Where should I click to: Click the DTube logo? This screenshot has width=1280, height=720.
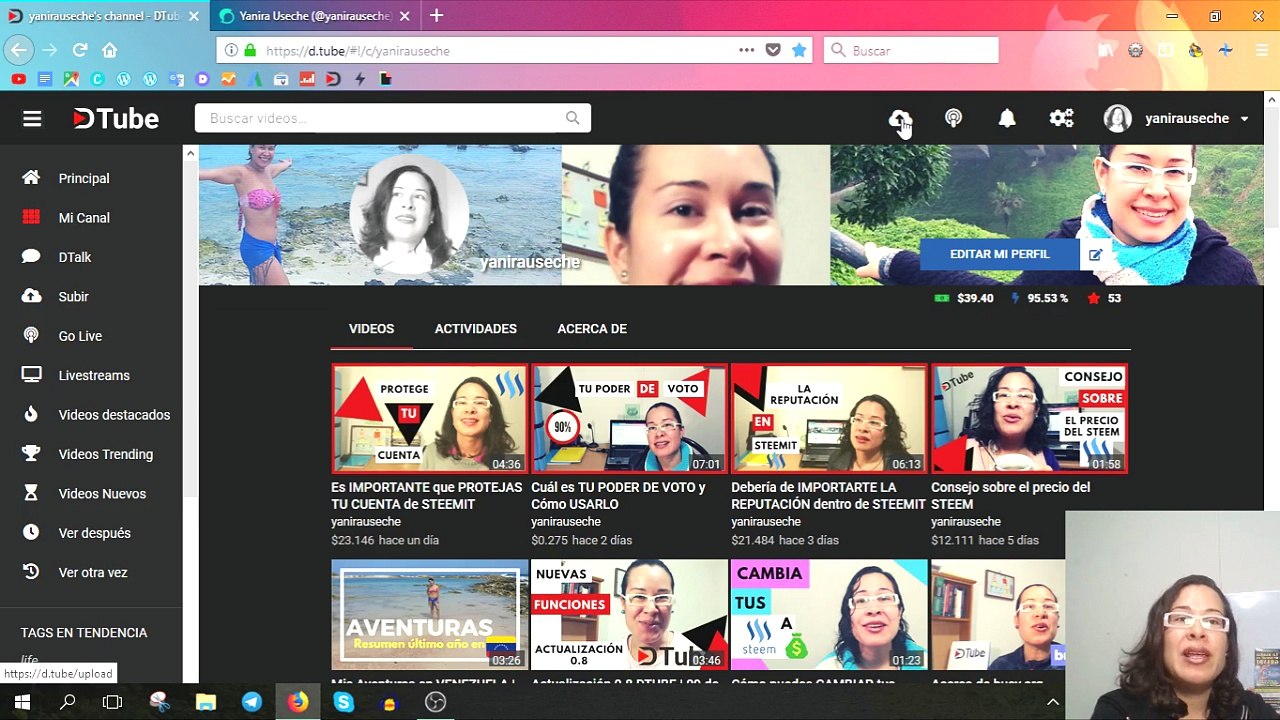point(116,119)
